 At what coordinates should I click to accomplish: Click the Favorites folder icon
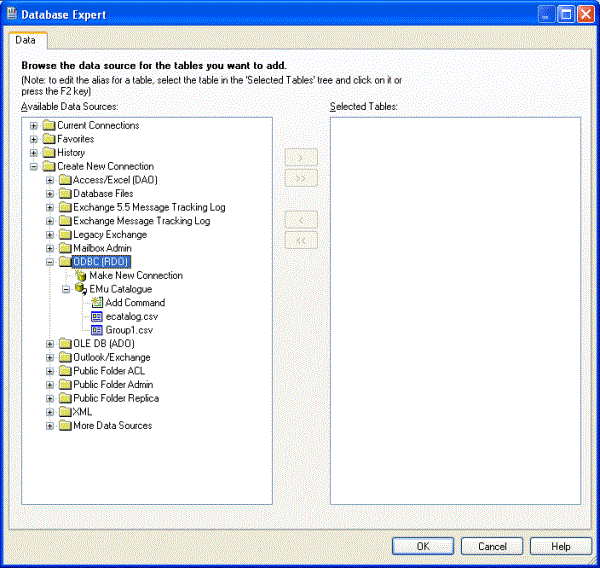(x=49, y=139)
